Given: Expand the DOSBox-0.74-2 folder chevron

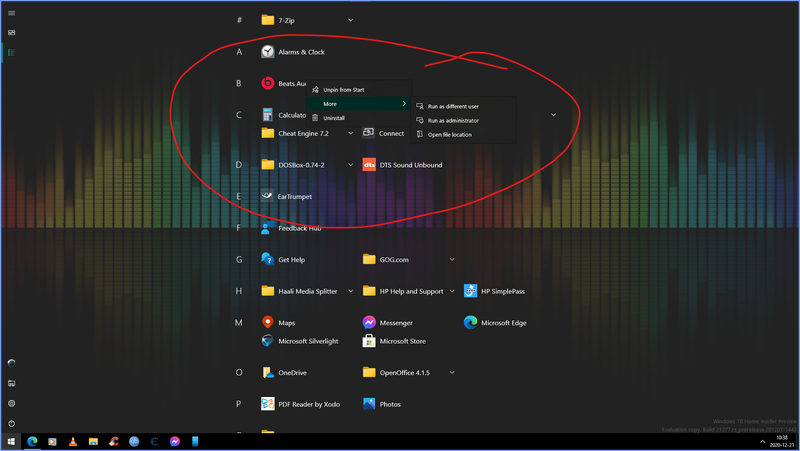Looking at the screenshot, I should [351, 165].
